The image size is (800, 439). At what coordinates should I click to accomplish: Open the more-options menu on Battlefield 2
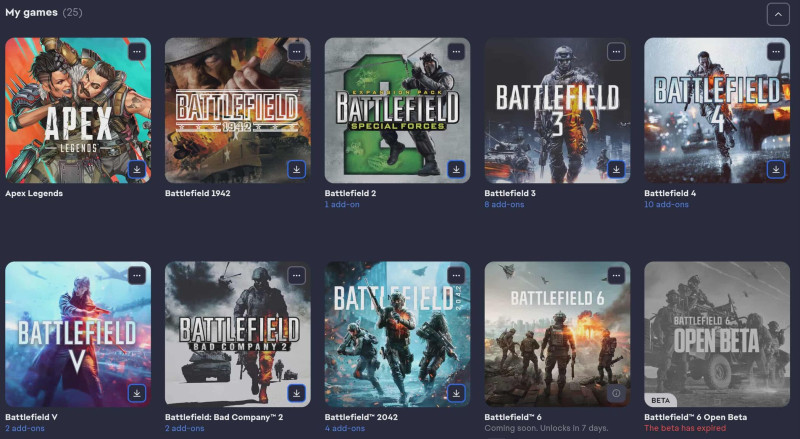tap(456, 52)
